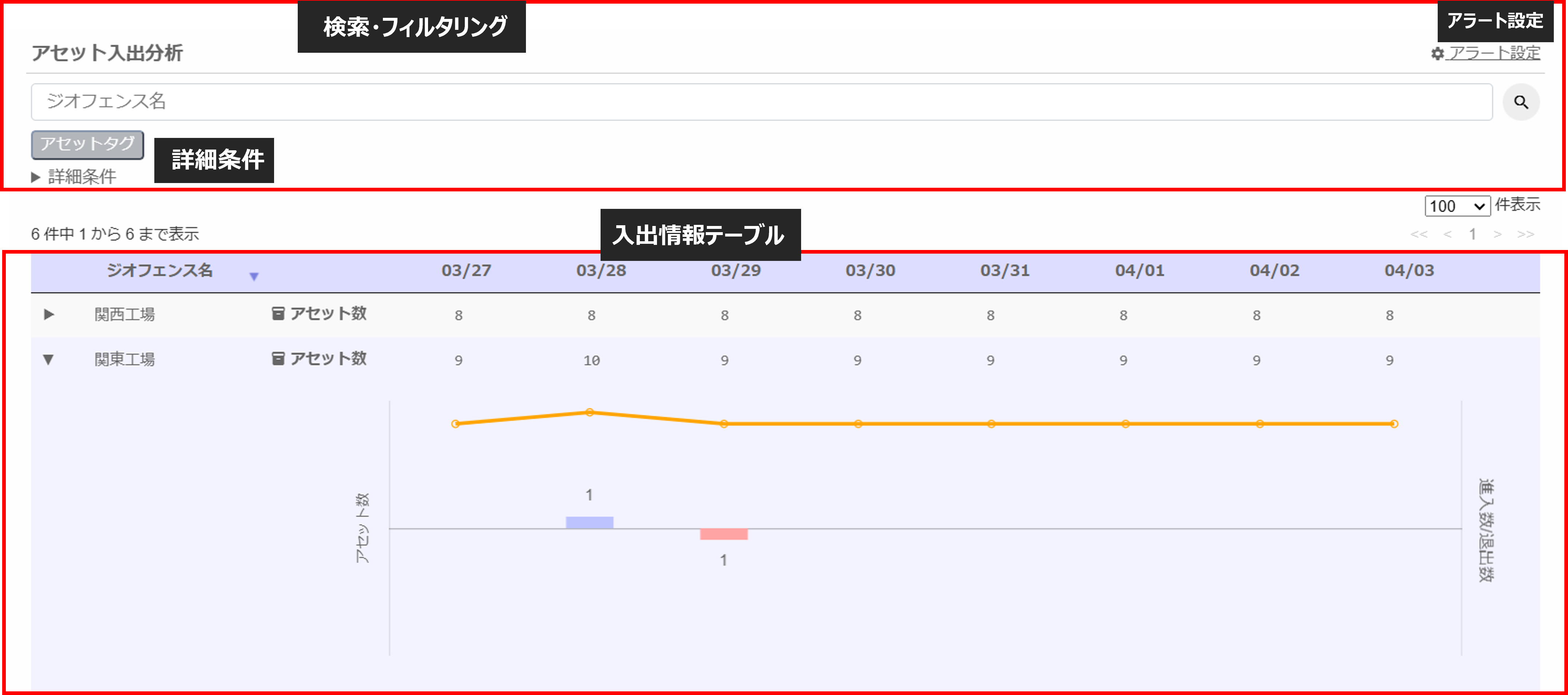Click the 03/30 date column header

point(870,271)
